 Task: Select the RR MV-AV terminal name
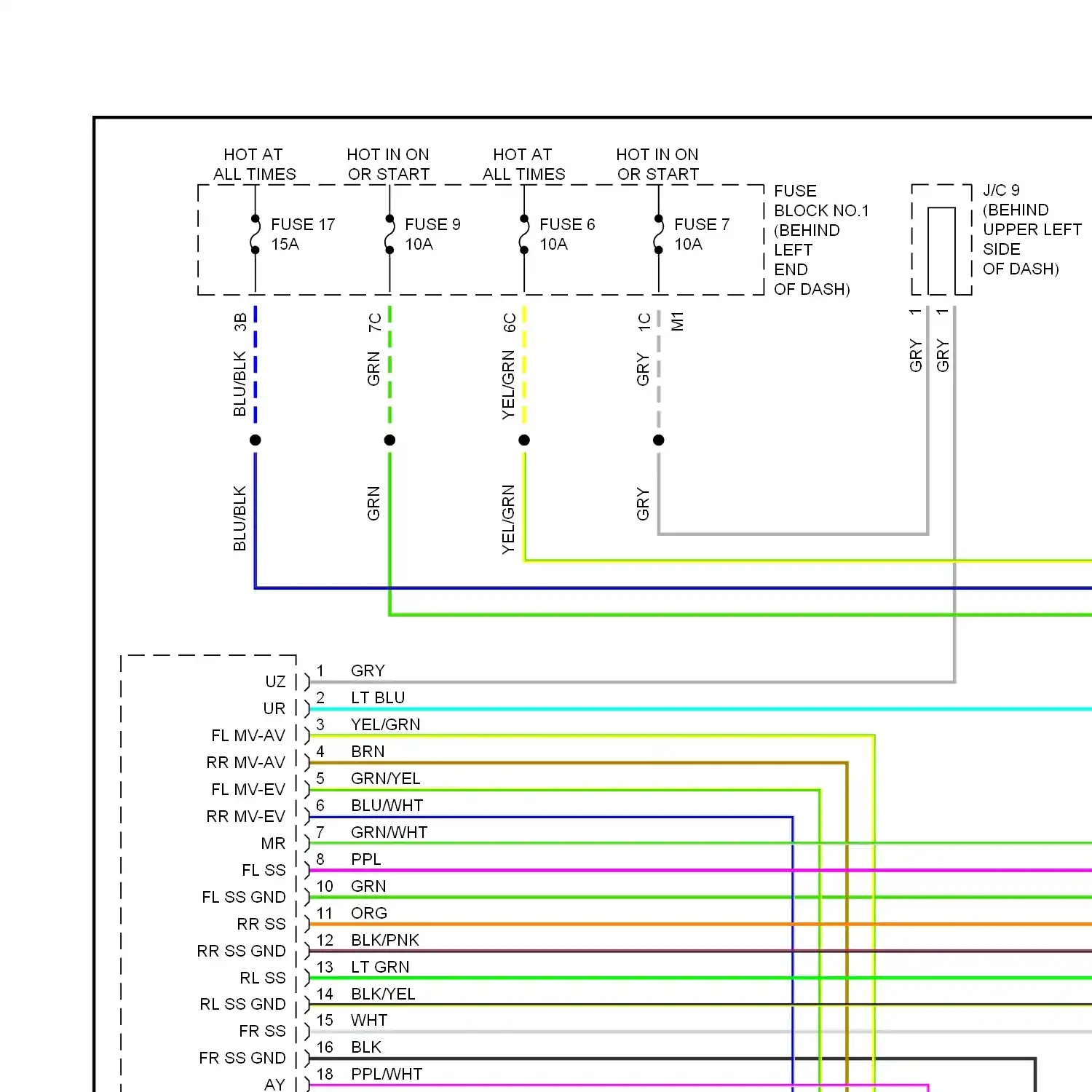[246, 762]
